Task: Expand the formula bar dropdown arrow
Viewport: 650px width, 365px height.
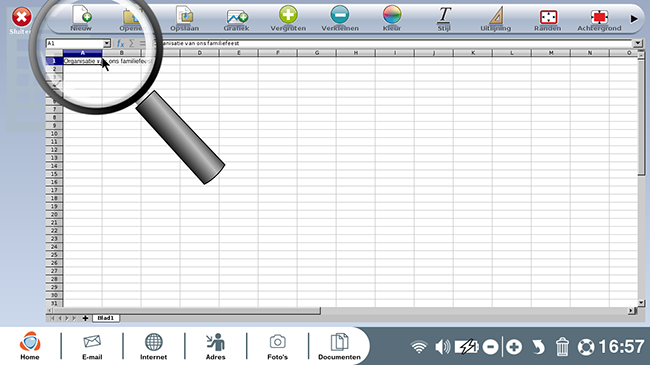Action: (x=638, y=43)
